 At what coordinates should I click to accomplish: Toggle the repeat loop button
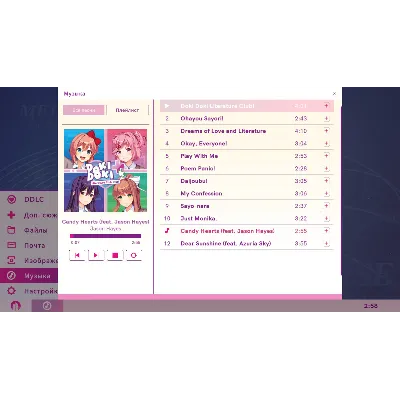click(134, 255)
